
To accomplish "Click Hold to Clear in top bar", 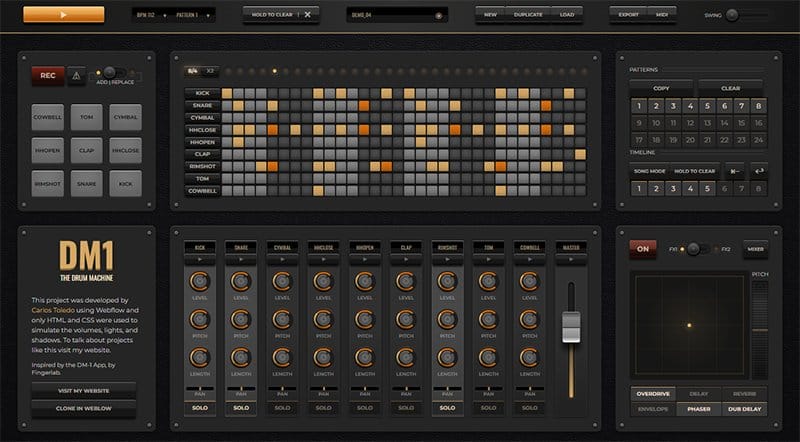I will [x=281, y=15].
